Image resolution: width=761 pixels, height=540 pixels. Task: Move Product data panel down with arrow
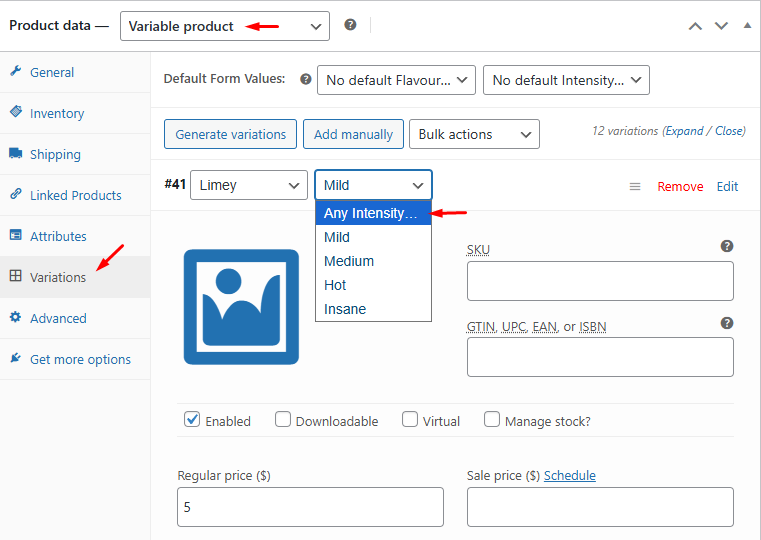[722, 26]
